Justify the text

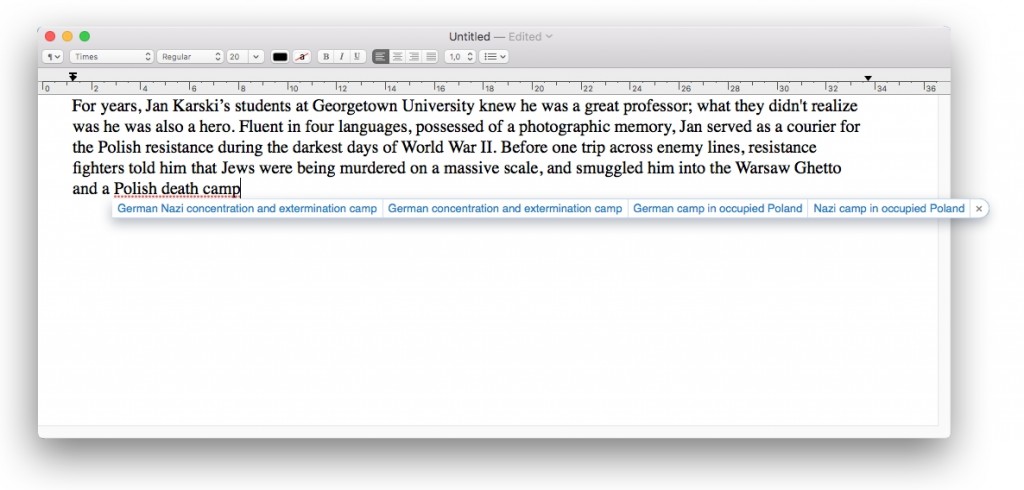pyautogui.click(x=430, y=57)
